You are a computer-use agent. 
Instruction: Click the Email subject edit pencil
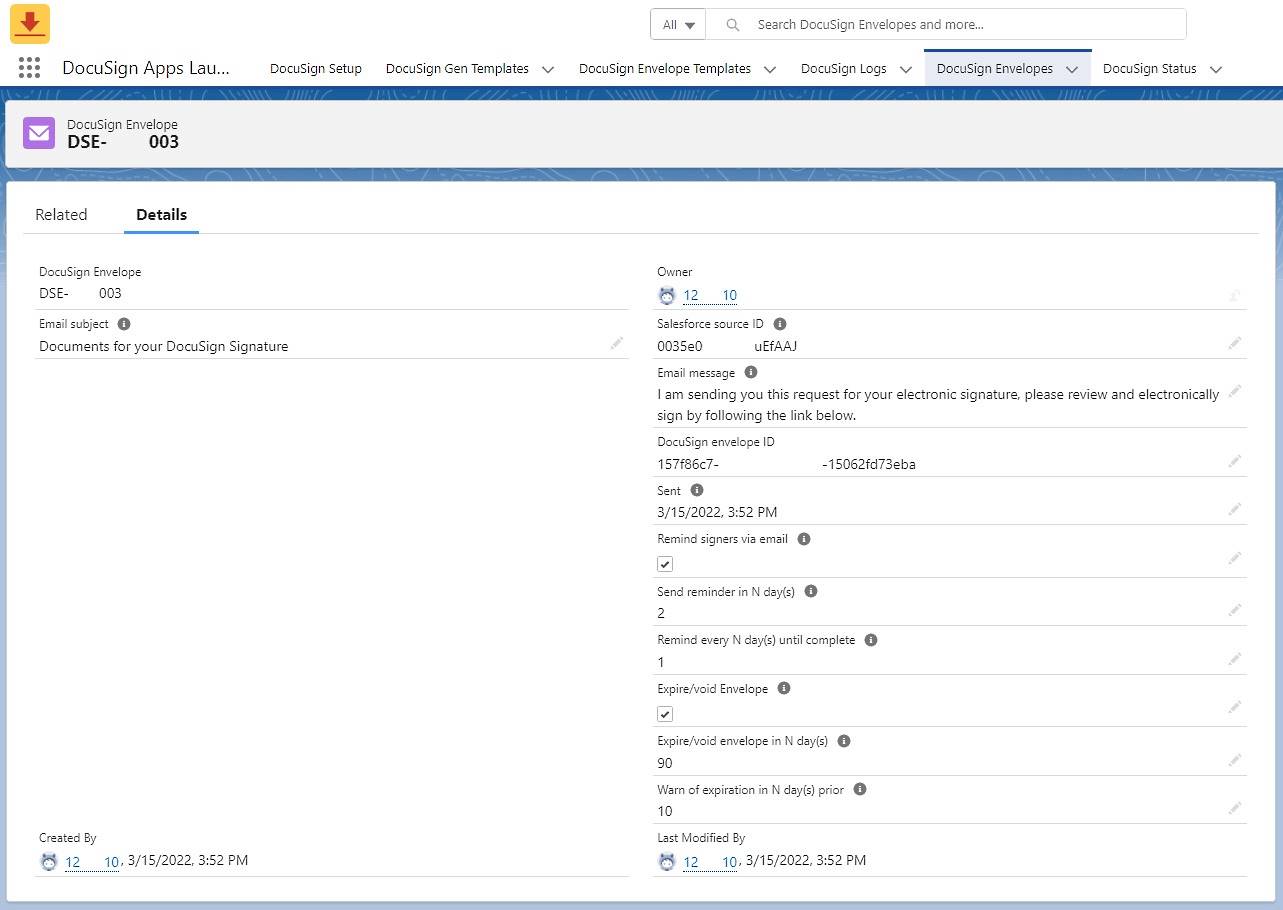(x=617, y=343)
